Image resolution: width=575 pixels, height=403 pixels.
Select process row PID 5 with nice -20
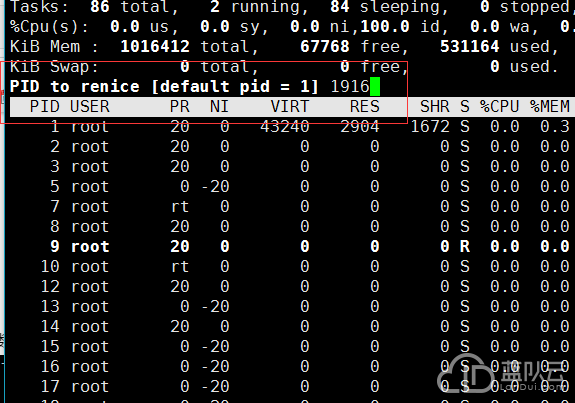(x=290, y=187)
